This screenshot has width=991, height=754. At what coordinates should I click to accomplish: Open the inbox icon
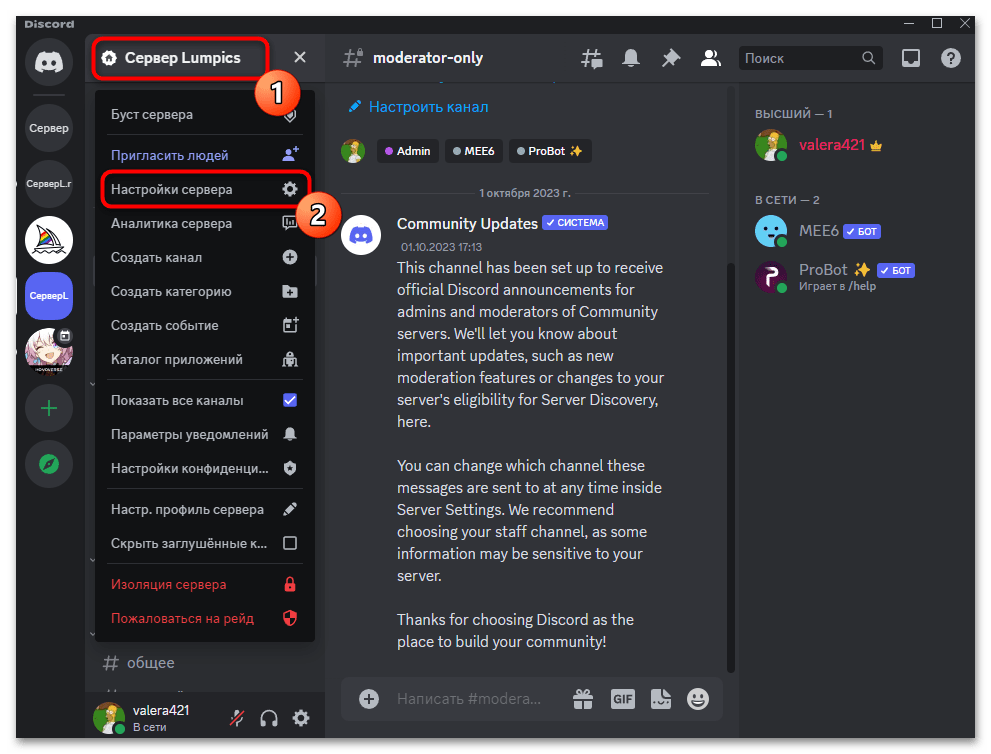910,58
